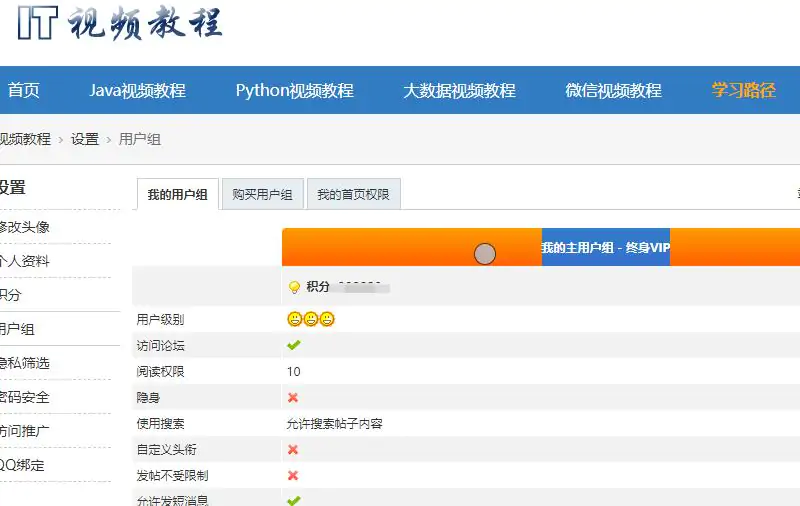Click the smiley icons in 用户级别 row
The height and width of the screenshot is (506, 800).
(x=311, y=319)
